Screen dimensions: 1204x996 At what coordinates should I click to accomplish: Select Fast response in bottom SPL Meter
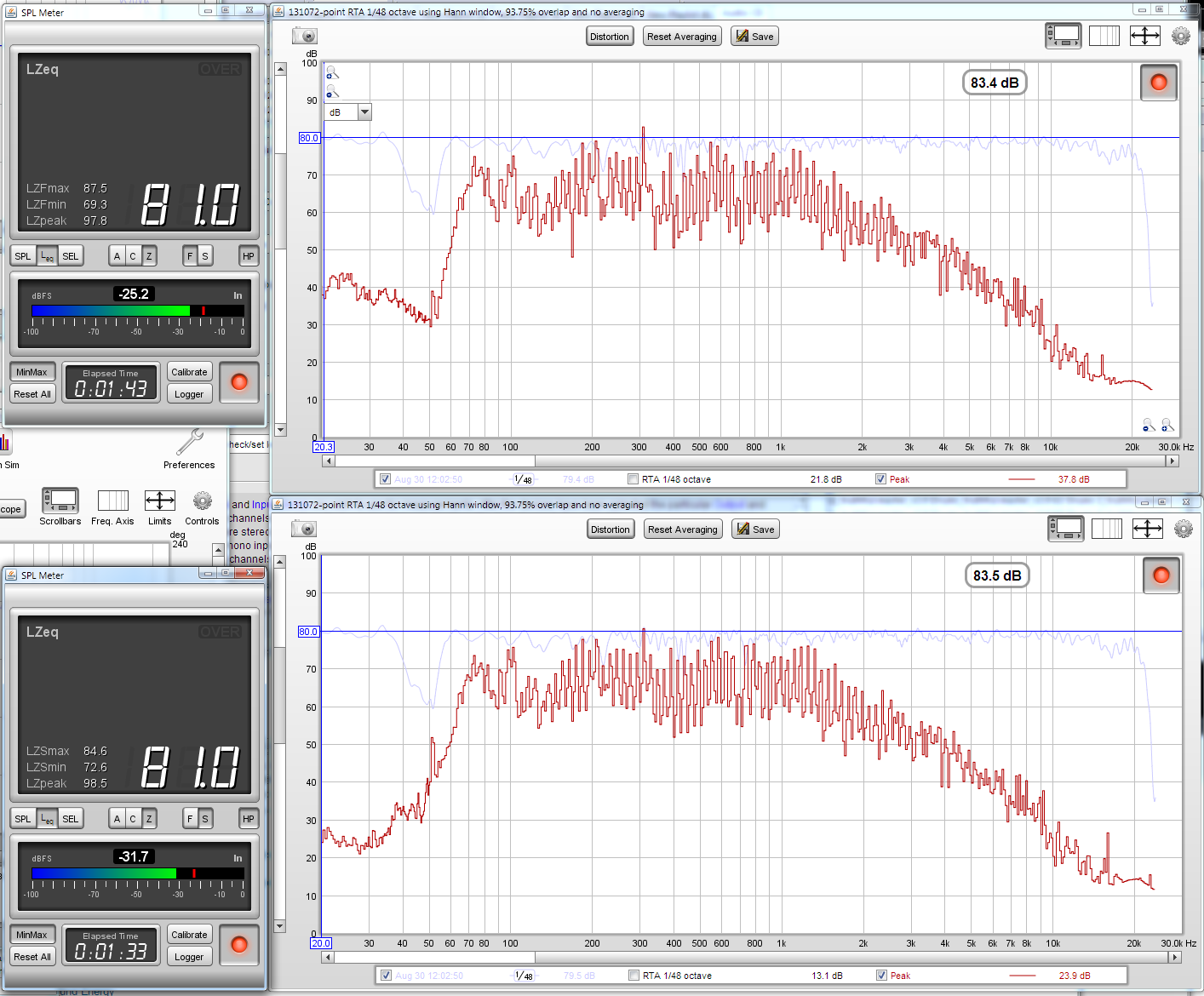pyautogui.click(x=190, y=819)
